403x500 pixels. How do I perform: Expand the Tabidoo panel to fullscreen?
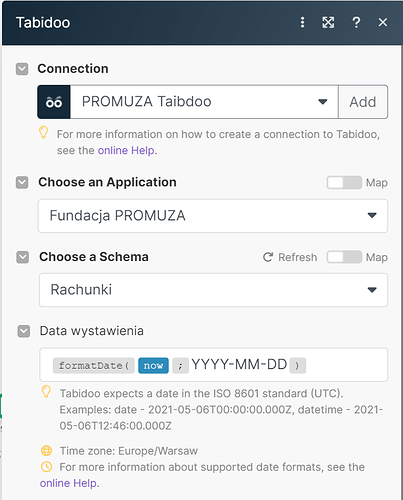328,22
